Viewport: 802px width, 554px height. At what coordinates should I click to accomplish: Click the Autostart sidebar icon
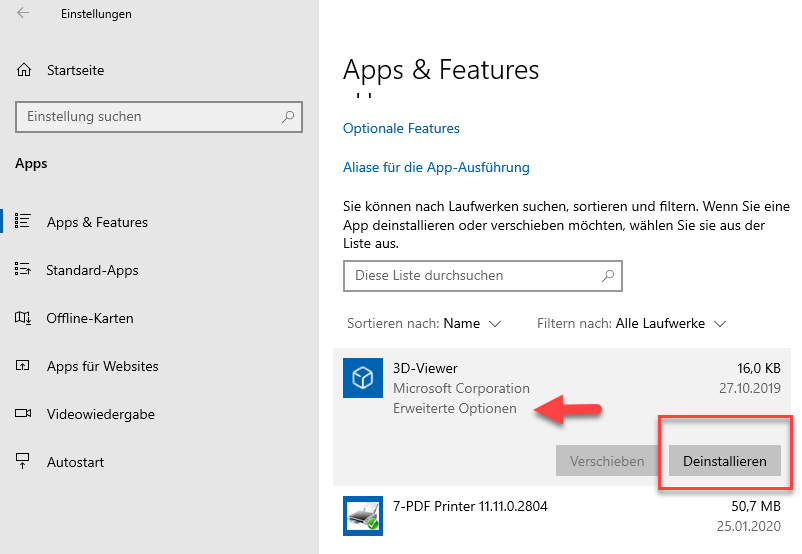[x=24, y=462]
